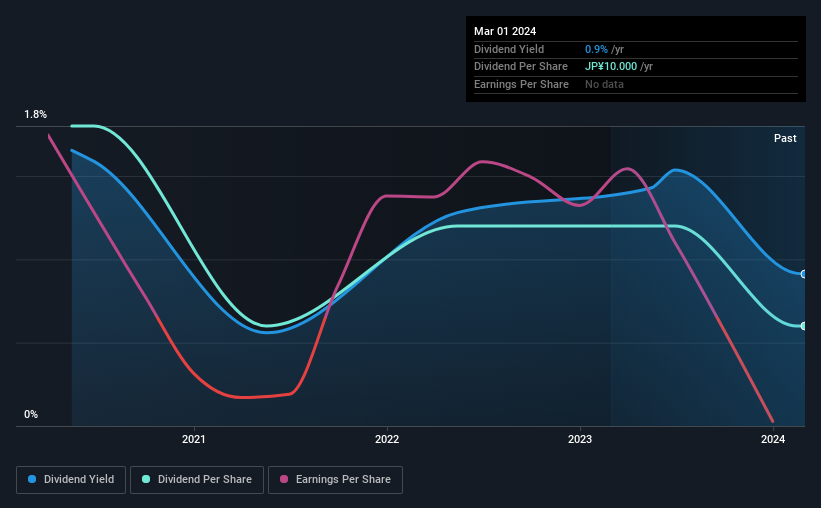Click the tooltip Dividend Yield row label
The width and height of the screenshot is (821, 508).
pos(509,49)
